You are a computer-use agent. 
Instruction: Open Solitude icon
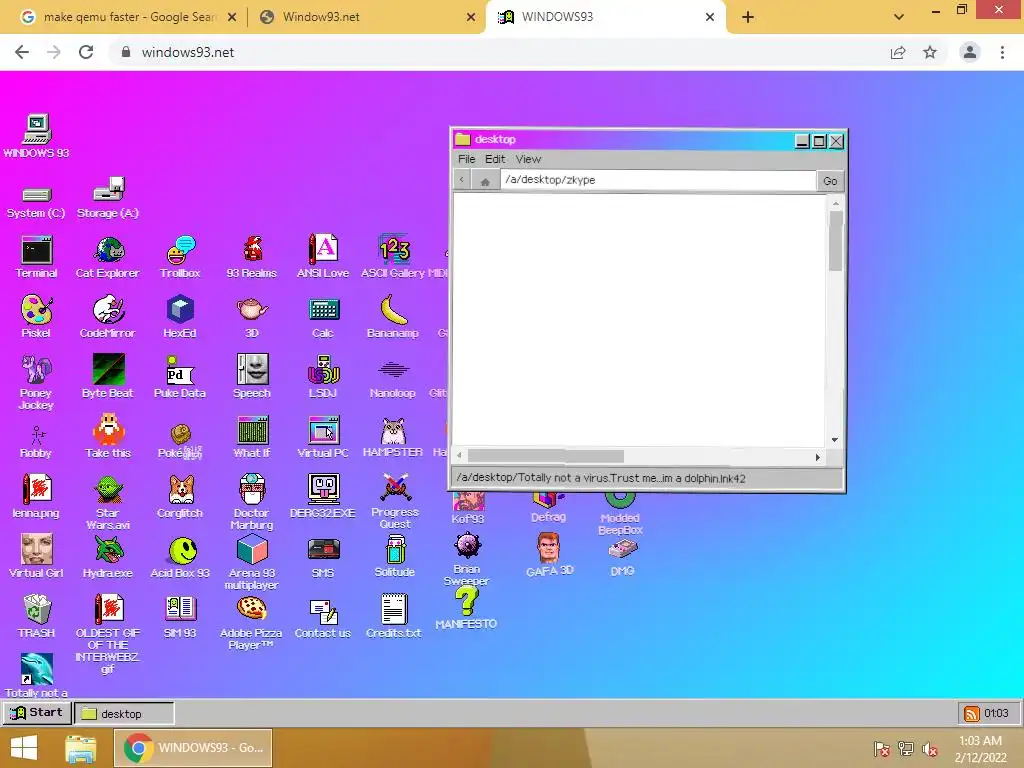click(x=394, y=555)
